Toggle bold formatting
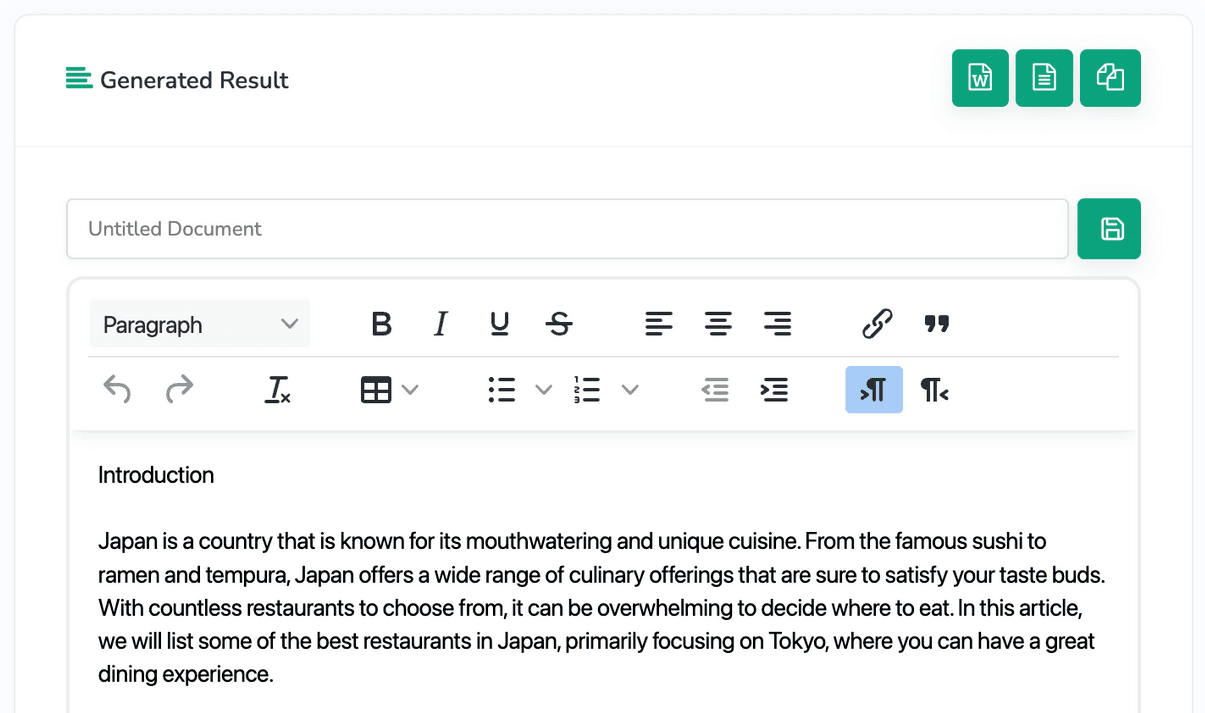 click(381, 324)
